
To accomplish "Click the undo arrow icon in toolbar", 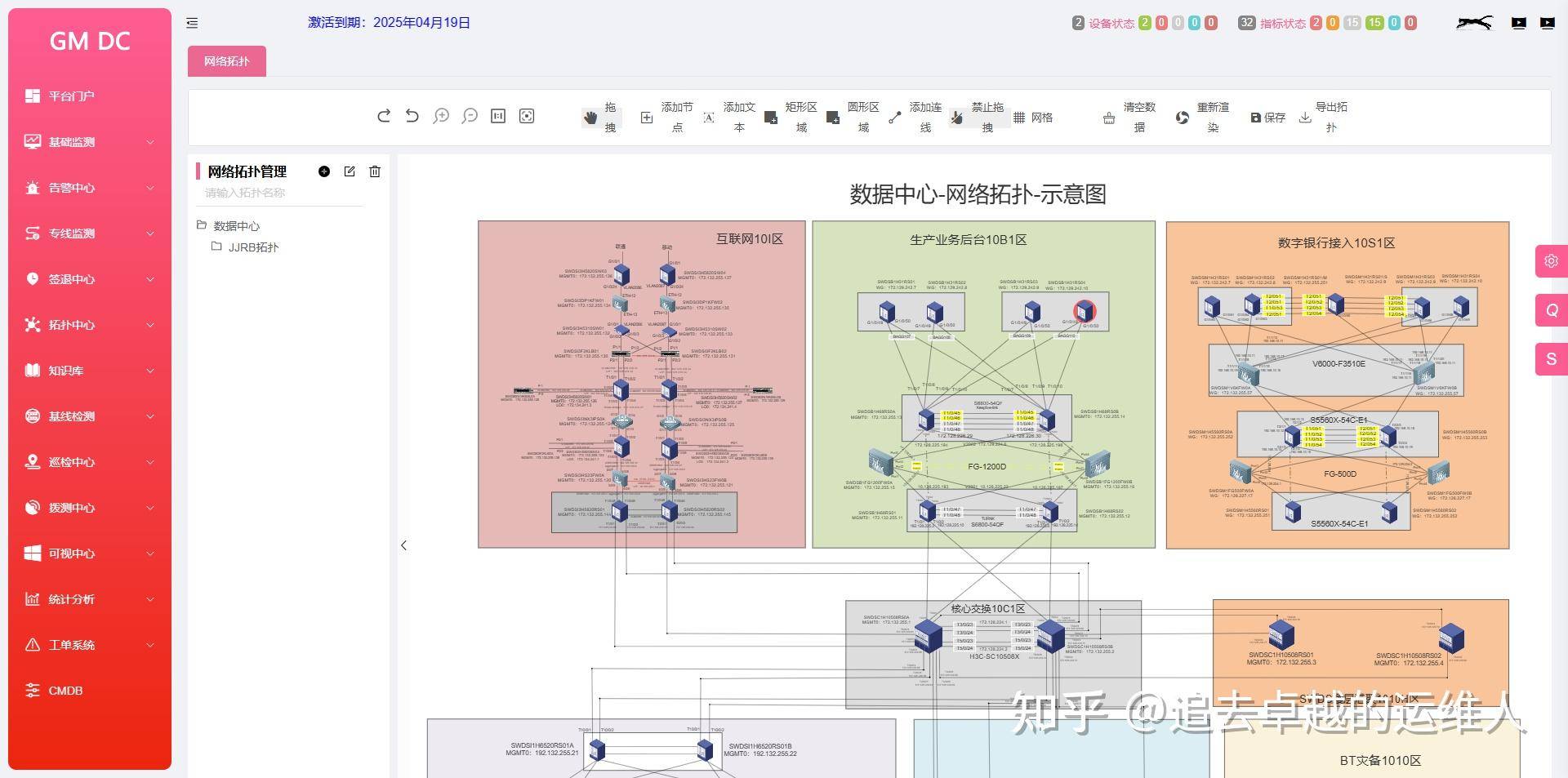I will [x=412, y=116].
